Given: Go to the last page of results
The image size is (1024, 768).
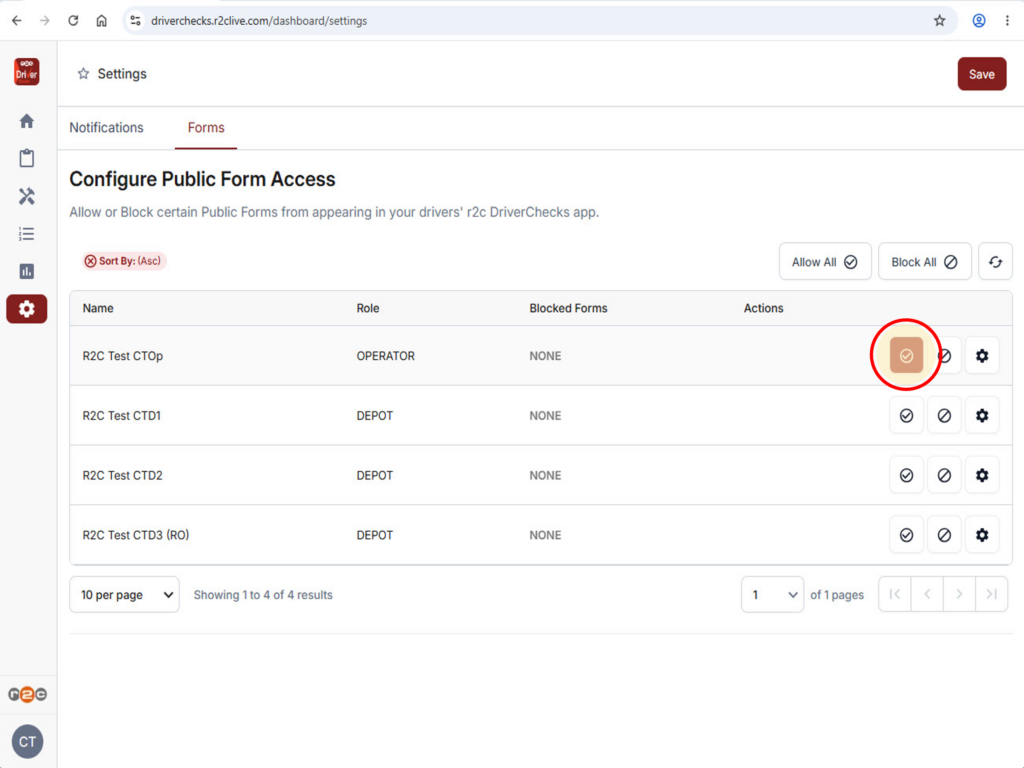Looking at the screenshot, I should click(991, 594).
